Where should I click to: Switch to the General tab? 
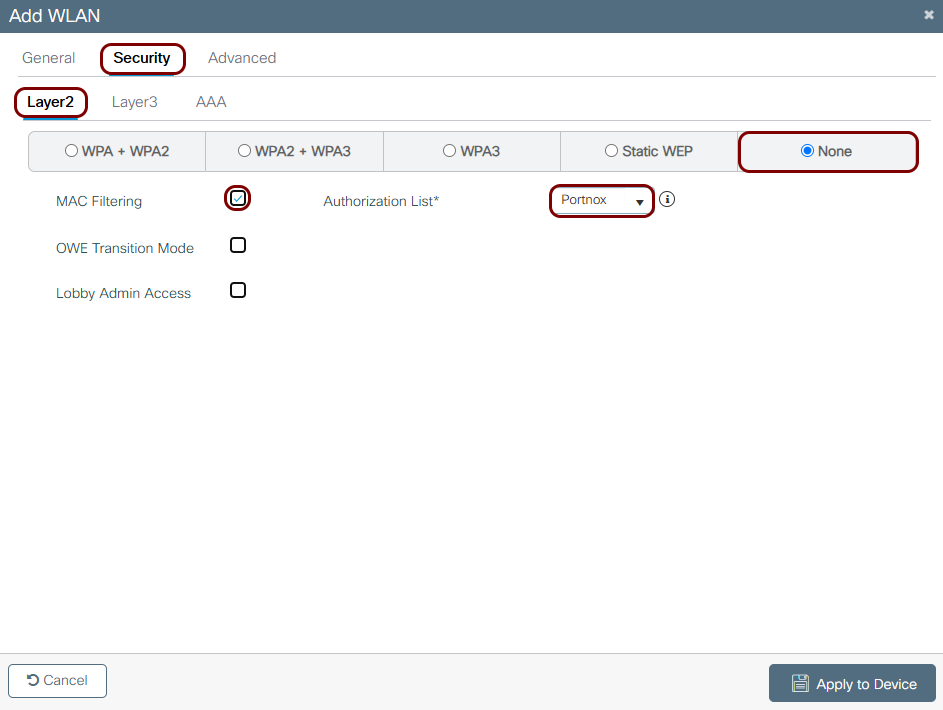[49, 58]
